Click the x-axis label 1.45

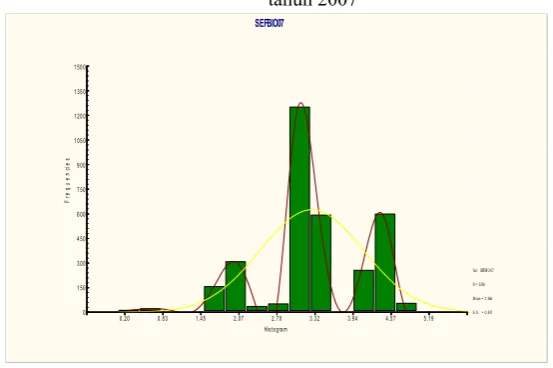pyautogui.click(x=200, y=319)
